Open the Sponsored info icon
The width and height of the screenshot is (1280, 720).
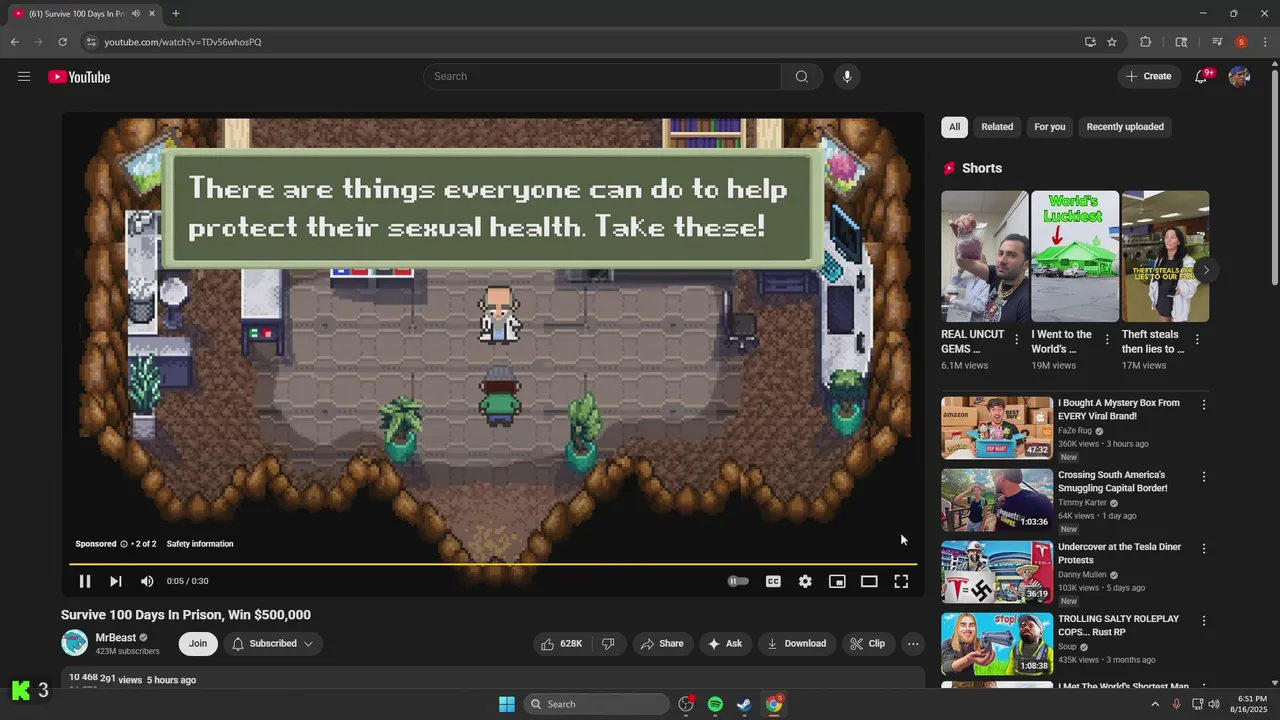(x=124, y=544)
